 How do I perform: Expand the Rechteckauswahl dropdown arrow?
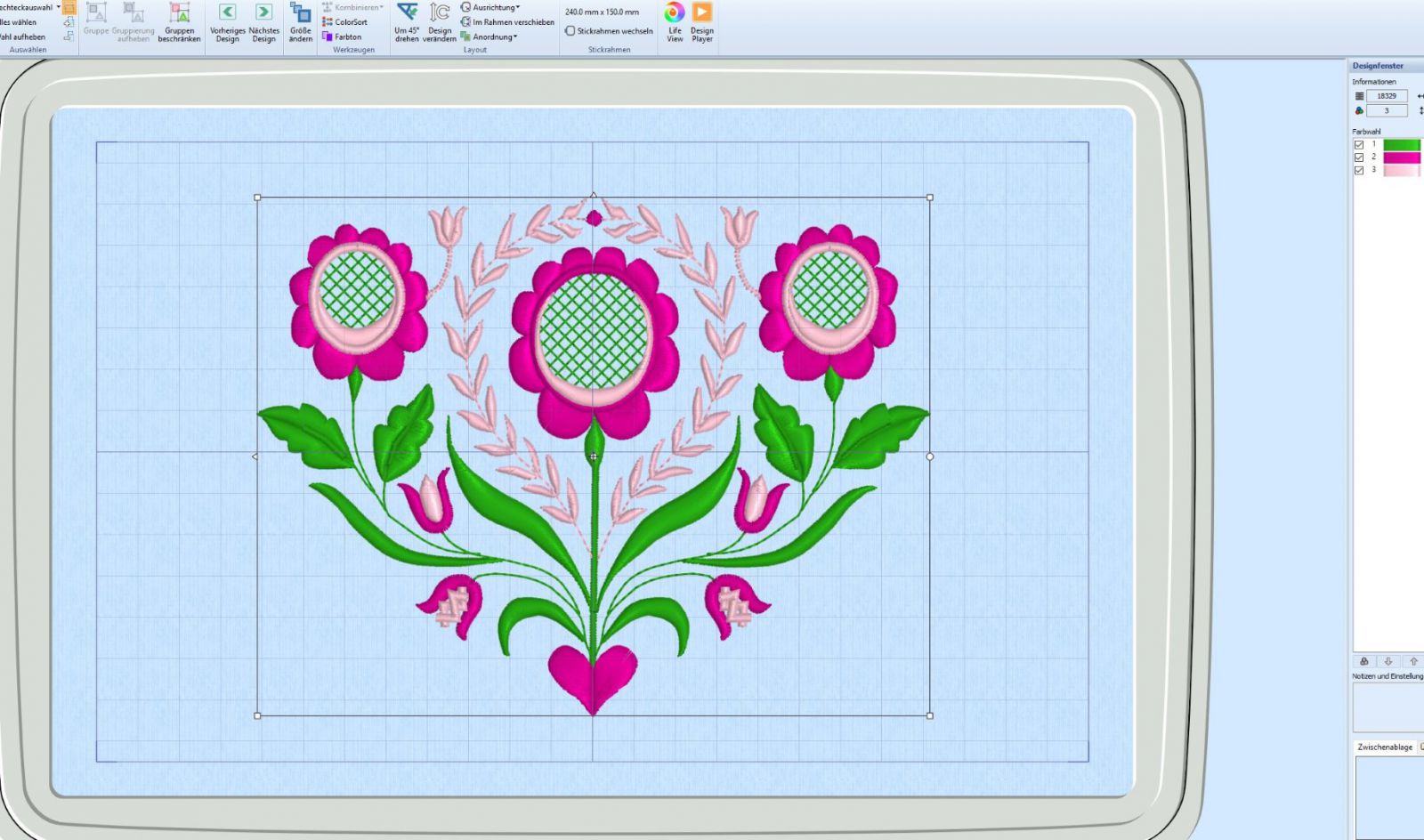(59, 7)
